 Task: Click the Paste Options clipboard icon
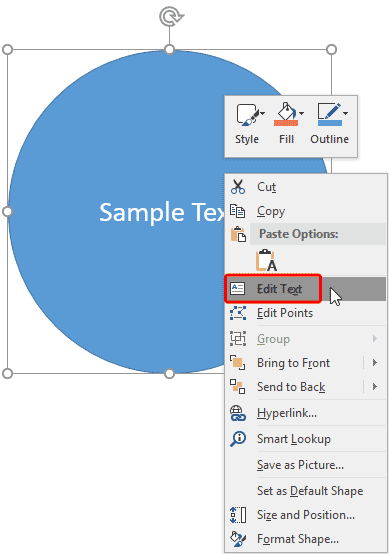[x=238, y=234]
